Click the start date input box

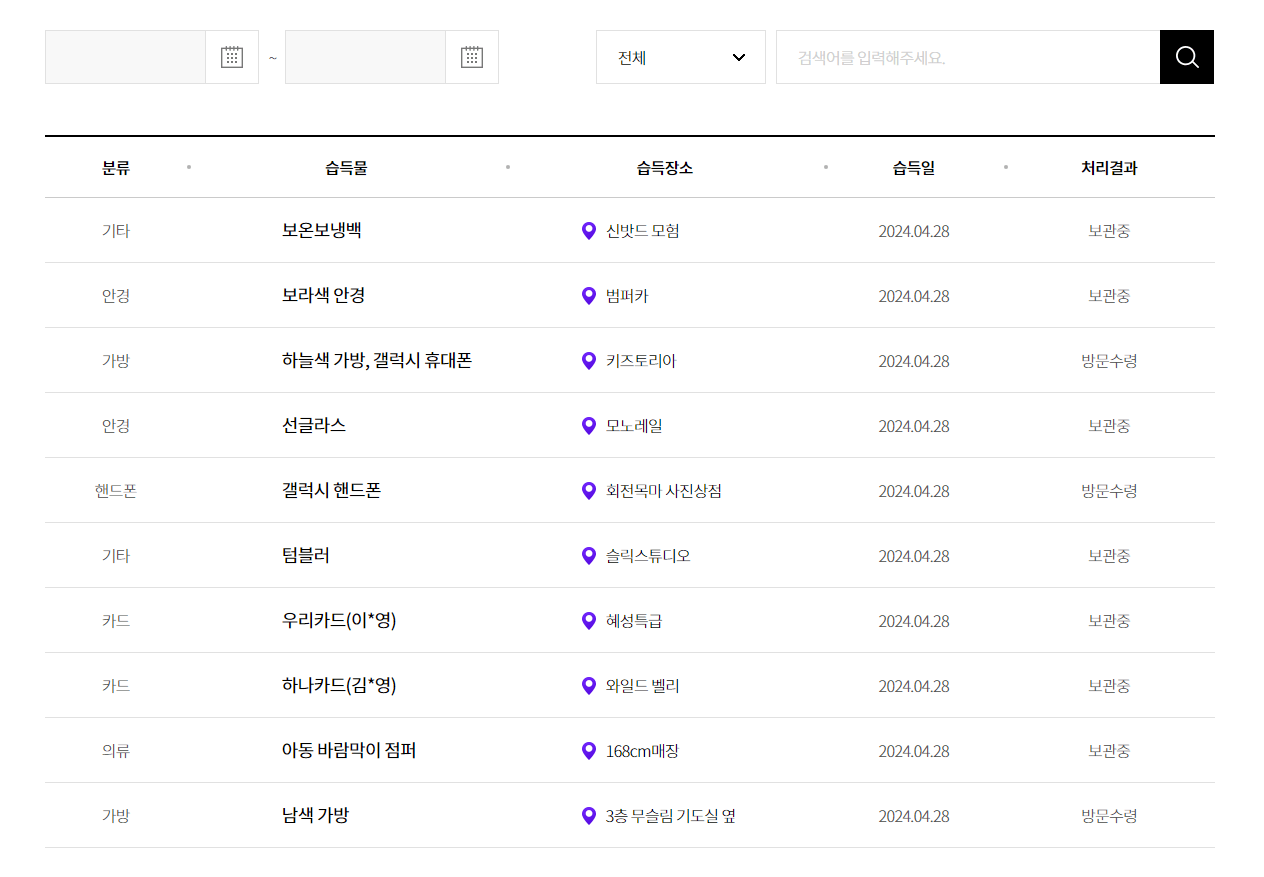125,57
